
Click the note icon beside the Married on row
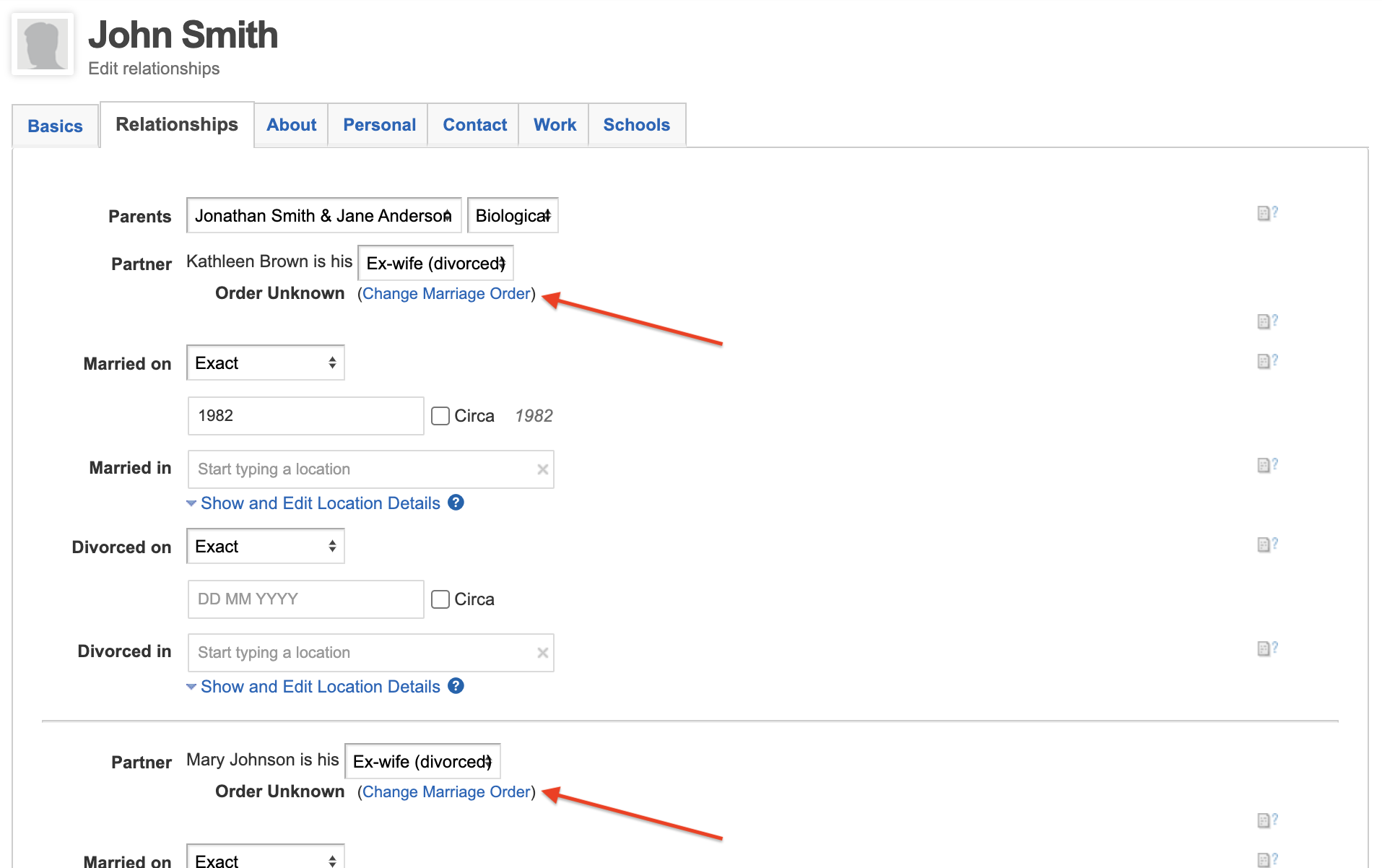(1263, 361)
